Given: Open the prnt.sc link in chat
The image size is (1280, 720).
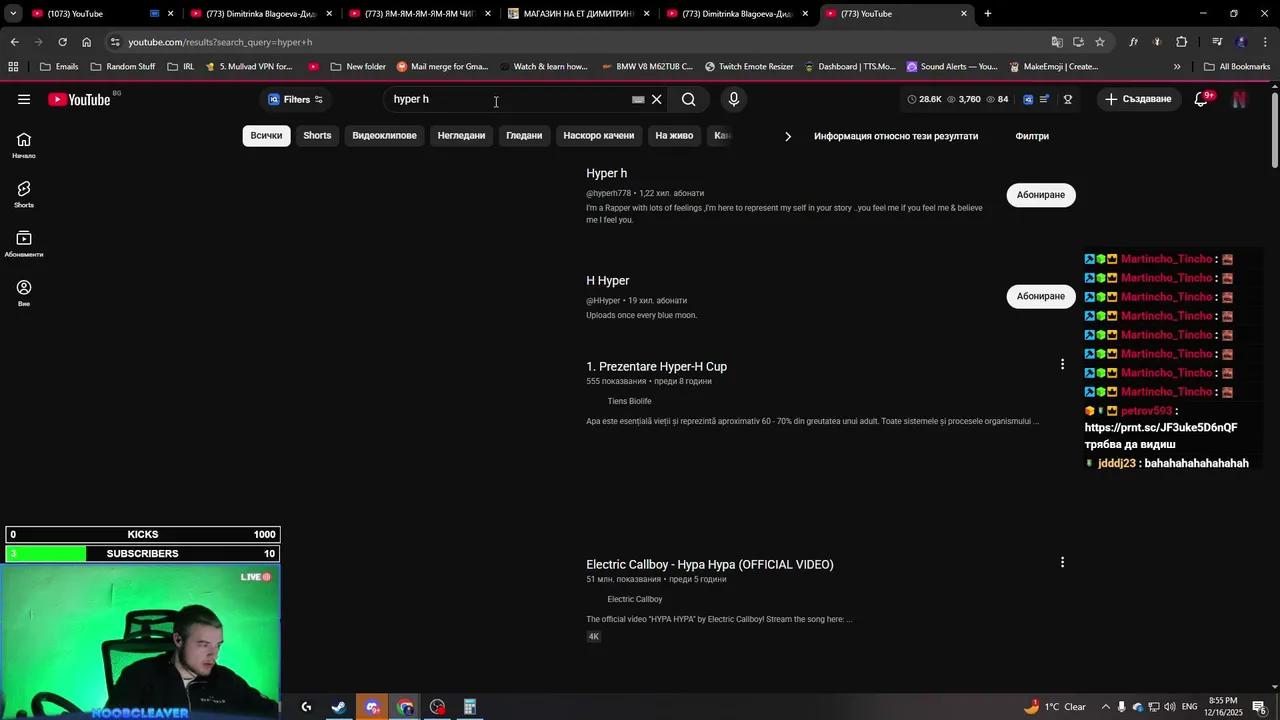Looking at the screenshot, I should click(x=1161, y=427).
